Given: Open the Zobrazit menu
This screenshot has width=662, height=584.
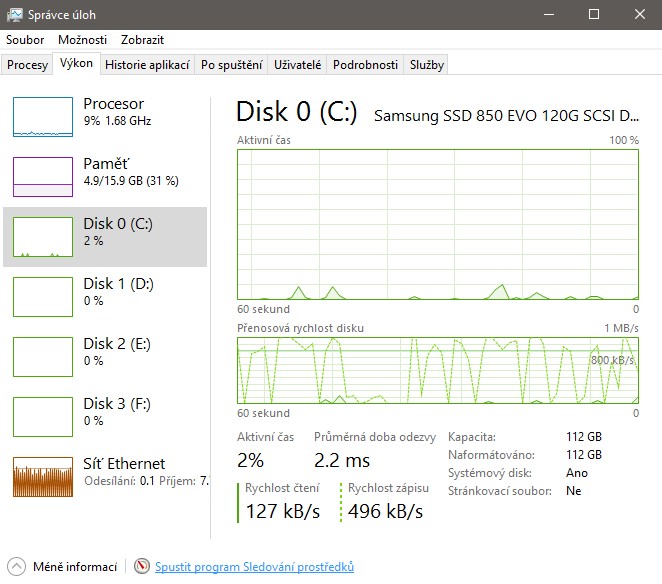Looking at the screenshot, I should coord(142,40).
